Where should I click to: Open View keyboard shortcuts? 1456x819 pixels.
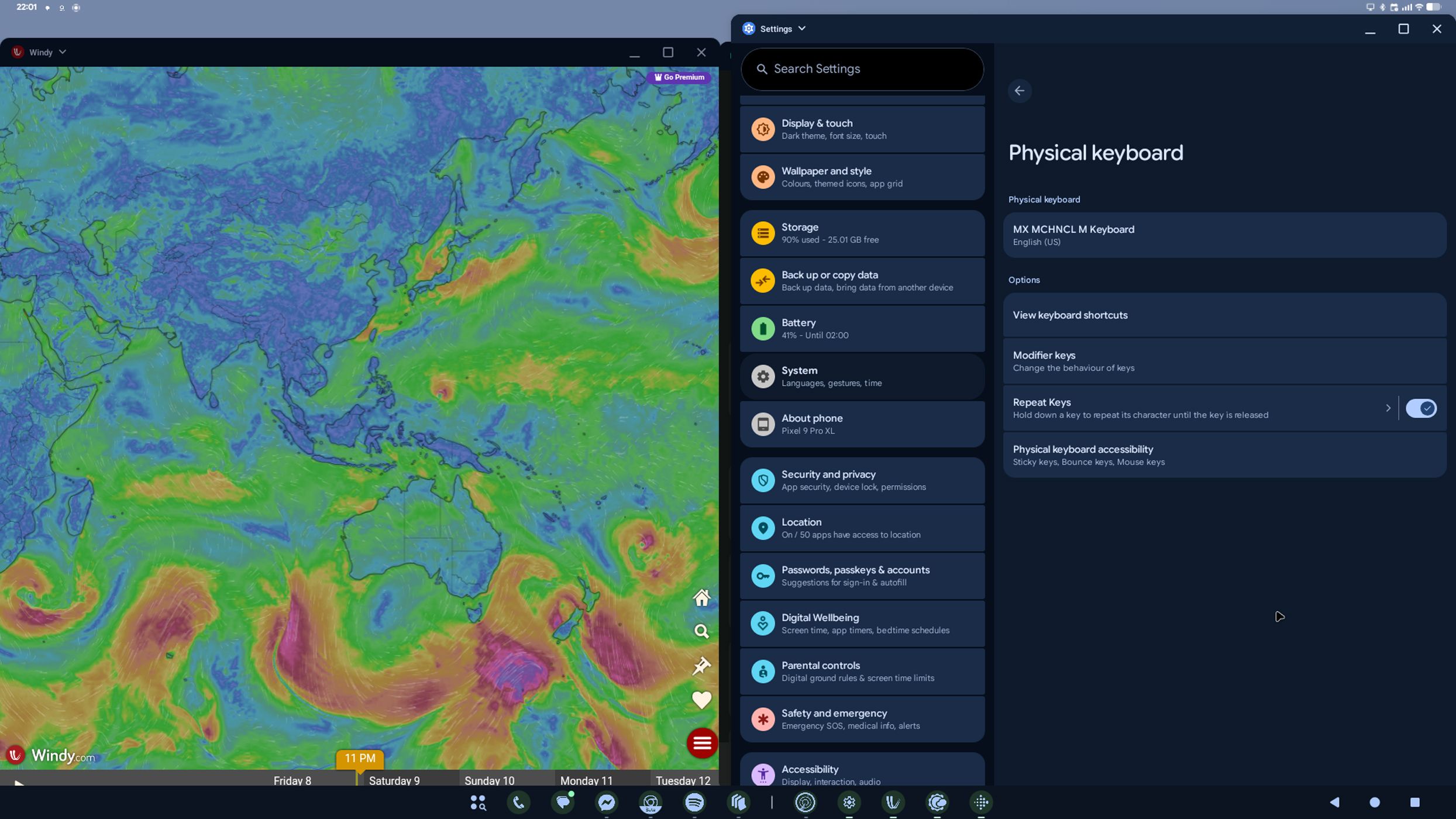click(1224, 315)
